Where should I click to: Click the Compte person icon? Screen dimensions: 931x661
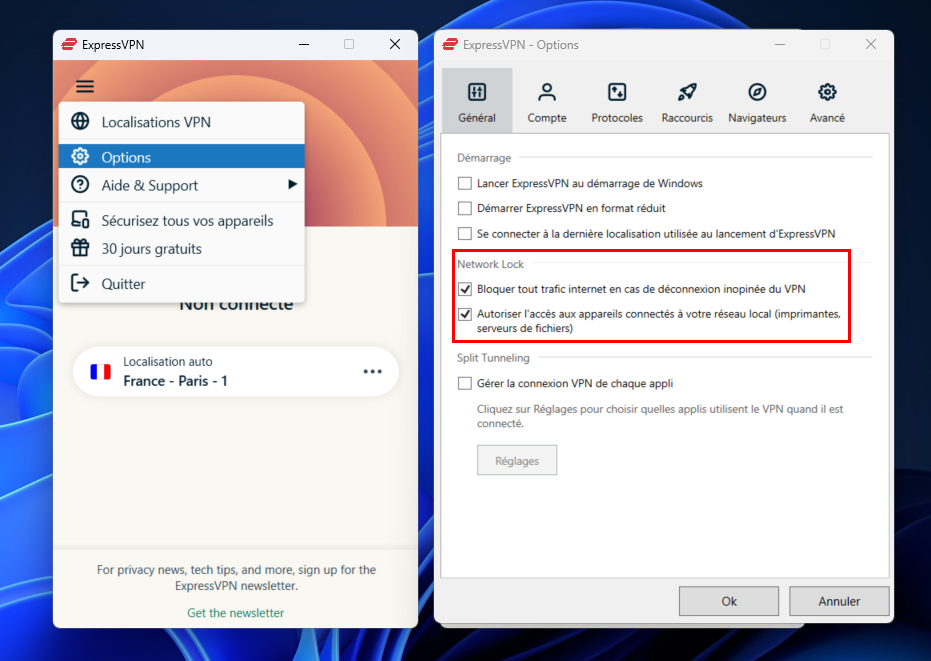tap(547, 92)
